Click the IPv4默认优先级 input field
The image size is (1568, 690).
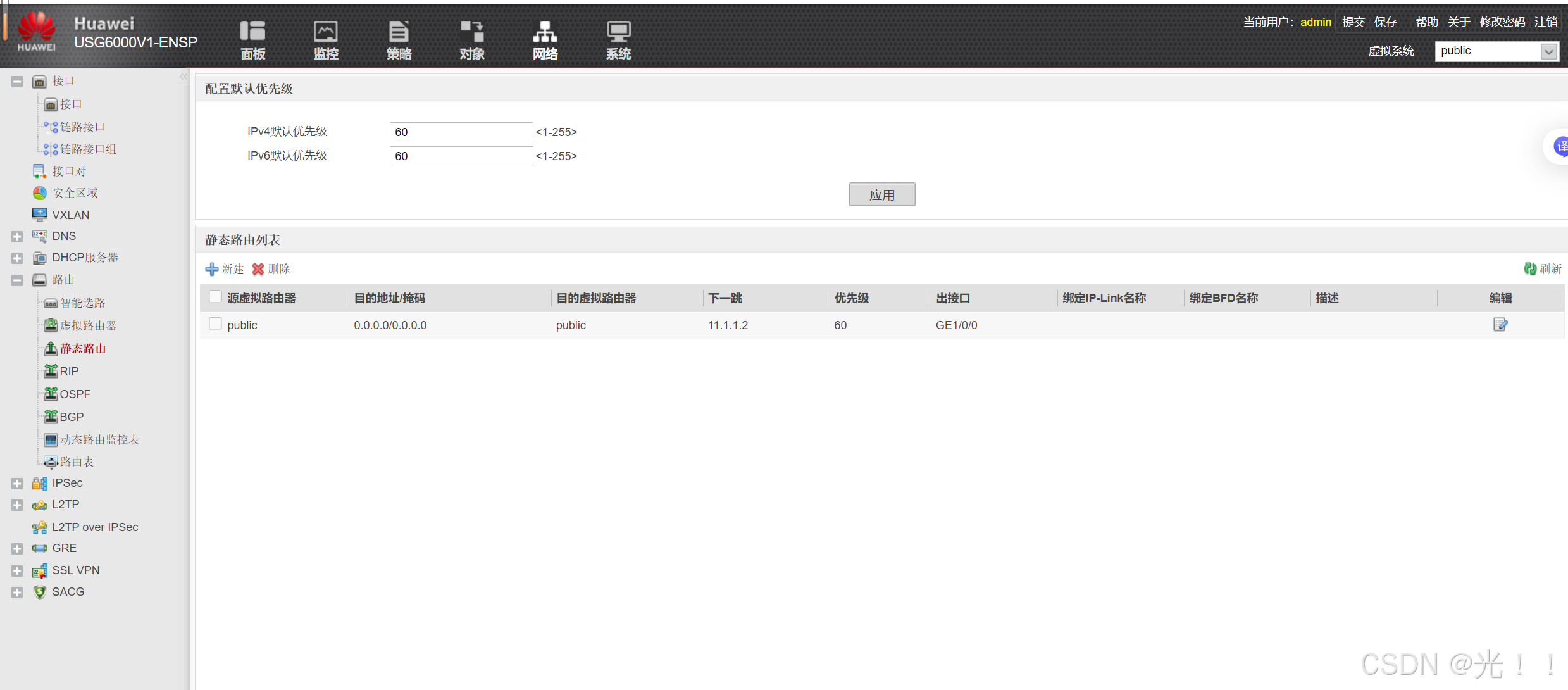coord(461,132)
